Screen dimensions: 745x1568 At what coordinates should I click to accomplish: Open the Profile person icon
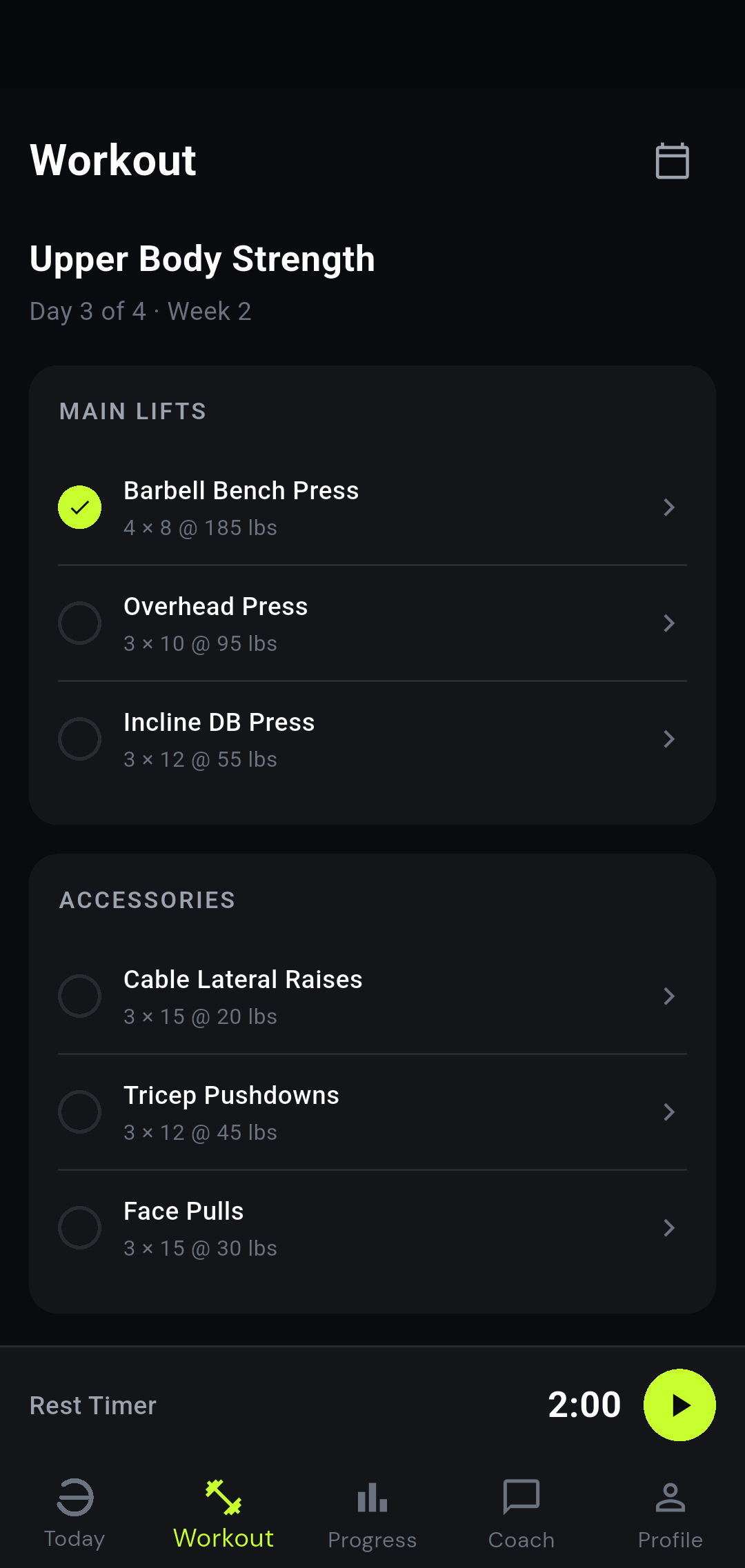(x=670, y=1497)
